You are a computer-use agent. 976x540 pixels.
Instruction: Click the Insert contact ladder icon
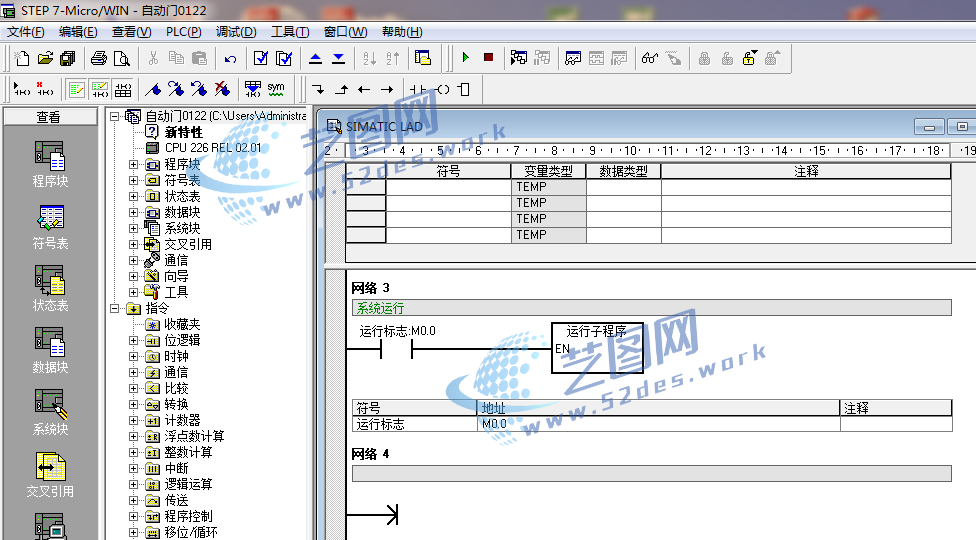click(x=418, y=90)
